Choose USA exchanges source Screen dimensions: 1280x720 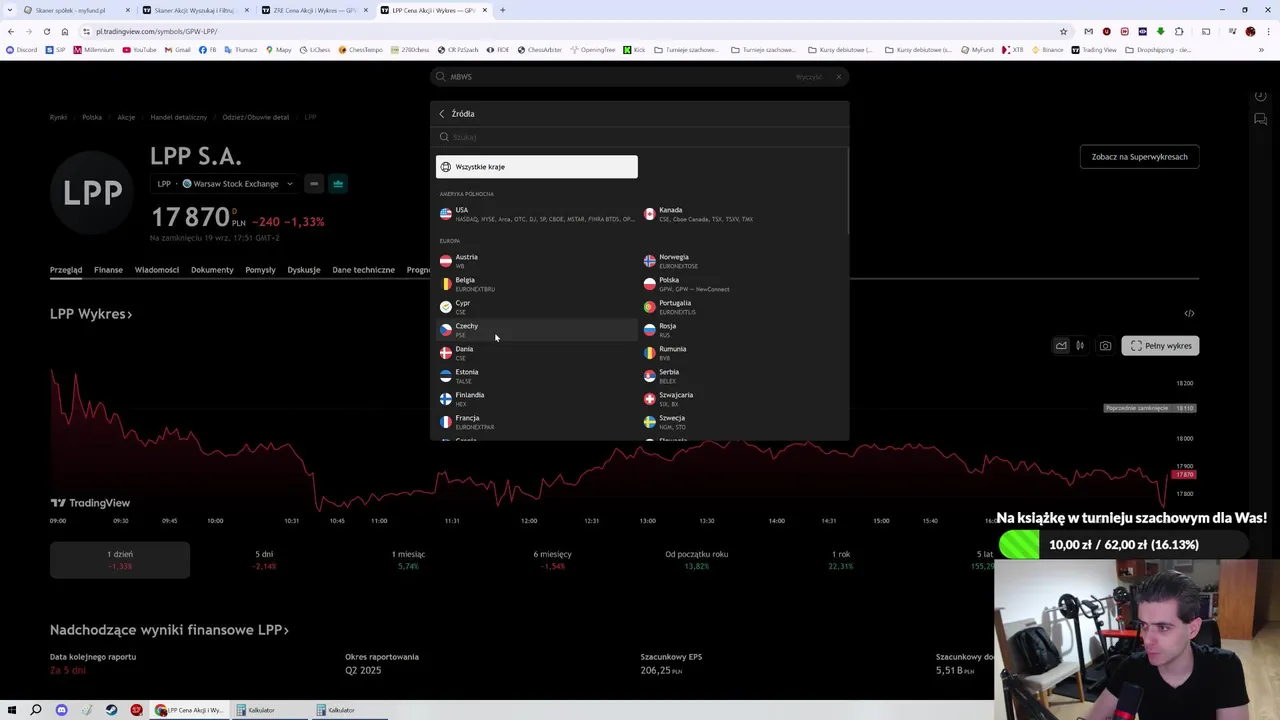click(x=537, y=214)
